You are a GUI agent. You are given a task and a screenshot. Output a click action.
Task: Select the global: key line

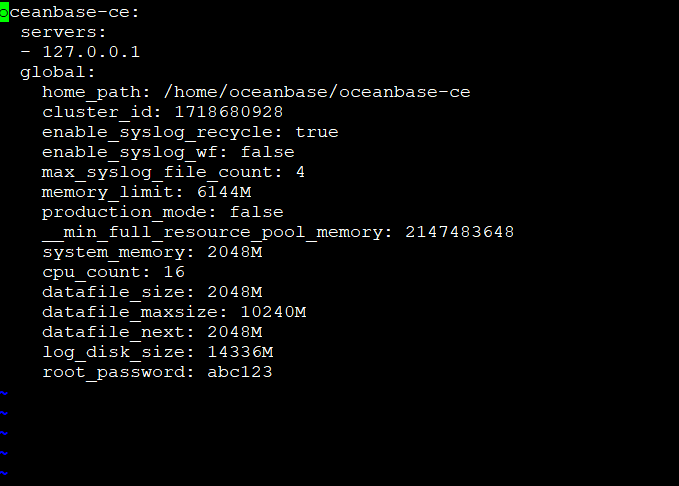(58, 72)
